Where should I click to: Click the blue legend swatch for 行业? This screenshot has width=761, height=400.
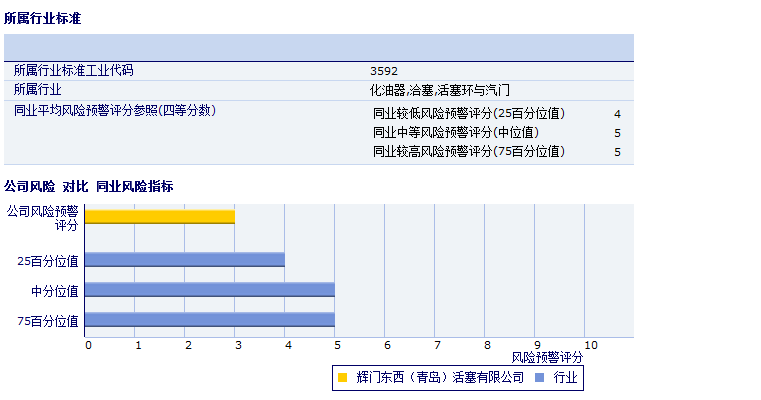point(540,378)
